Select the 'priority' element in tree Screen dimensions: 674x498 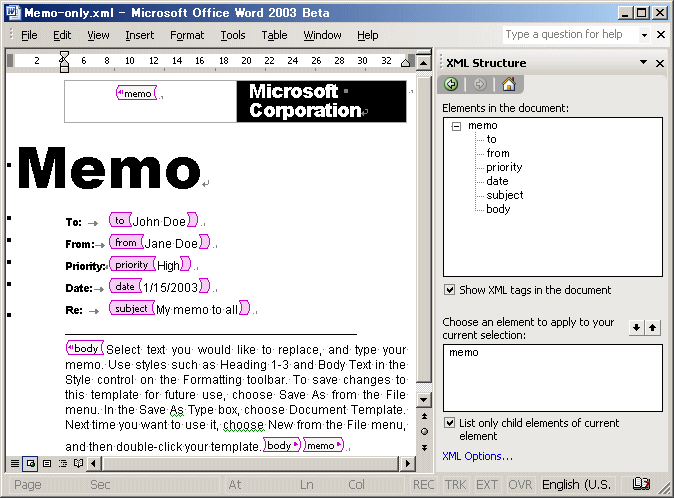click(x=504, y=167)
